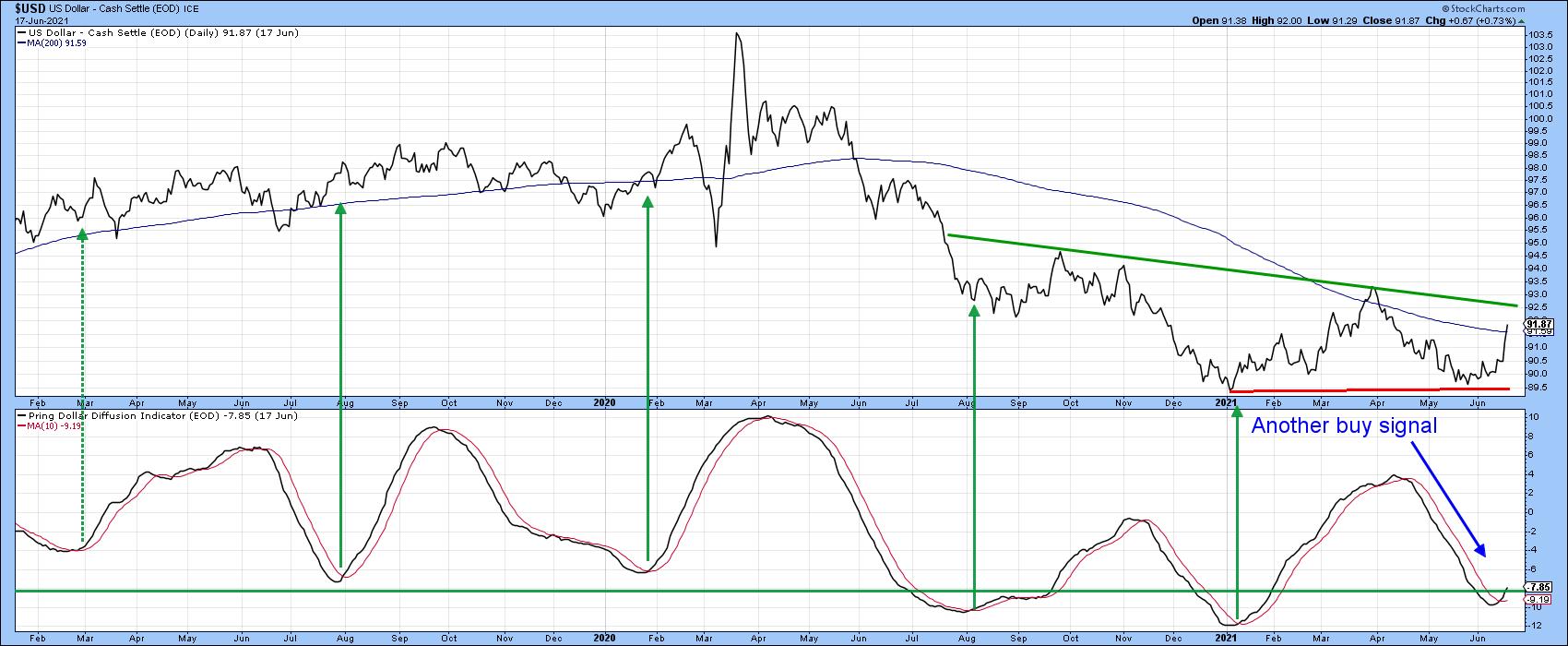
Task: Click the green arrow head near August 2020
Action: pos(974,310)
